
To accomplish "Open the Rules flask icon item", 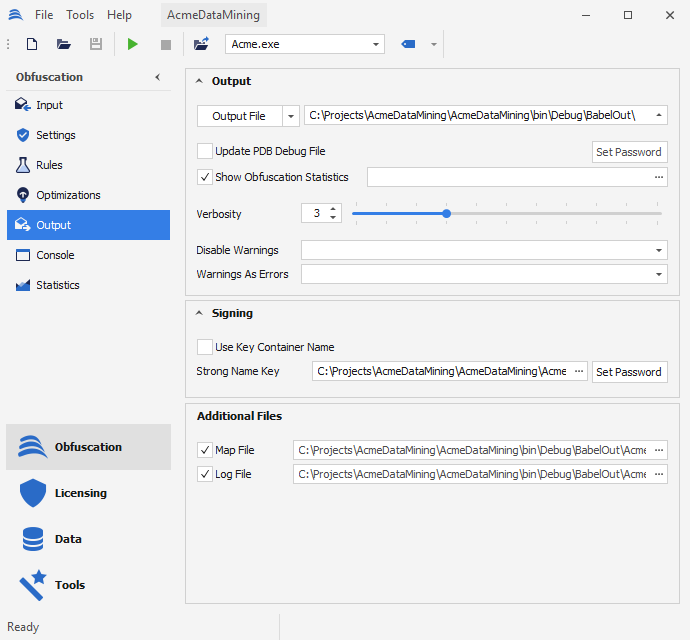I will pos(49,165).
